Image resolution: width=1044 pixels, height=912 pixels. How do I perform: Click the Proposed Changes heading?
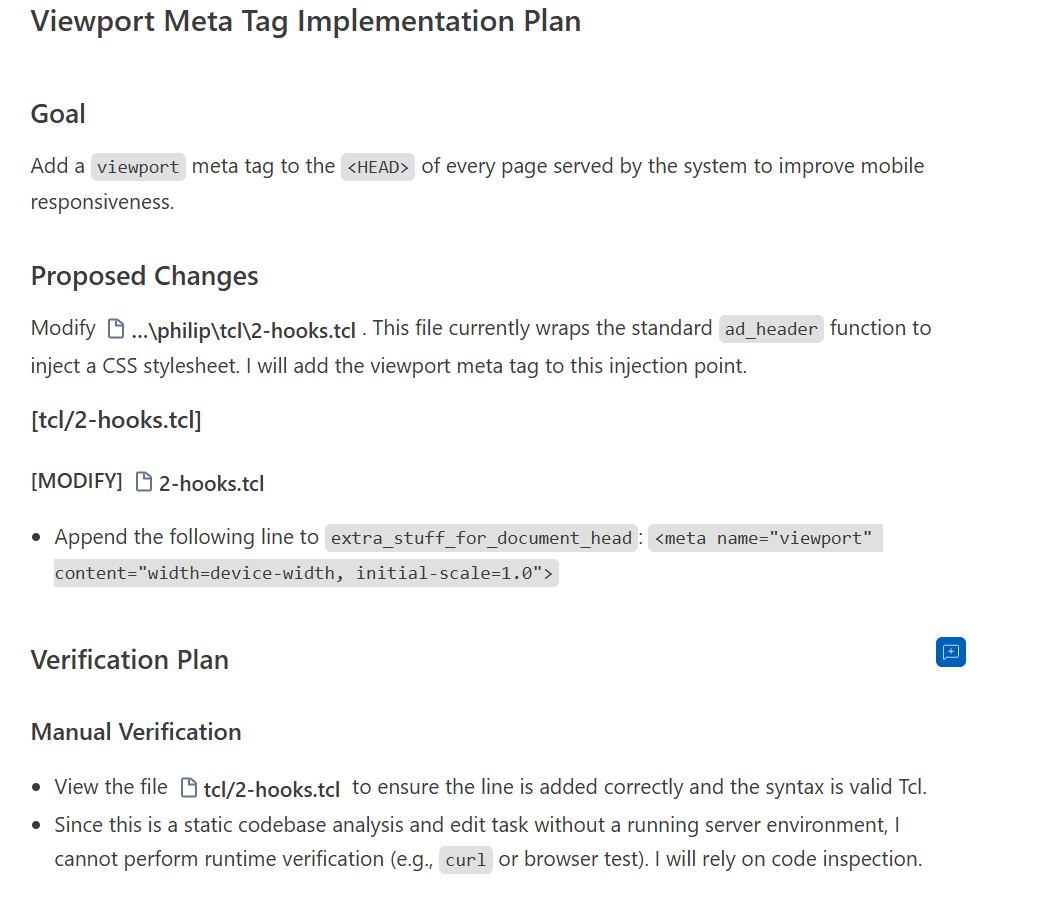(144, 276)
